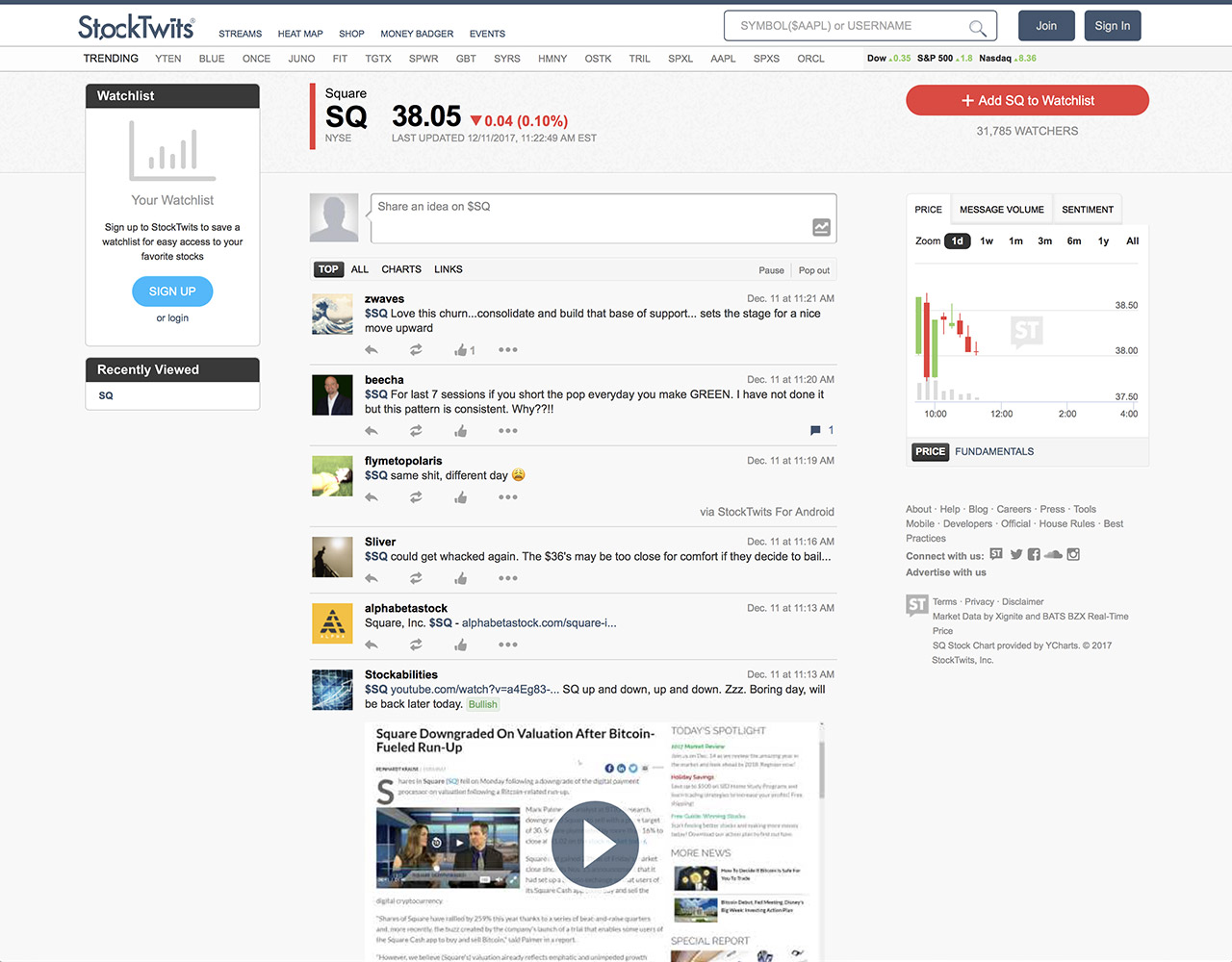Image resolution: width=1232 pixels, height=962 pixels.
Task: Switch to the MESSAGE VOLUME tab
Action: (1001, 210)
